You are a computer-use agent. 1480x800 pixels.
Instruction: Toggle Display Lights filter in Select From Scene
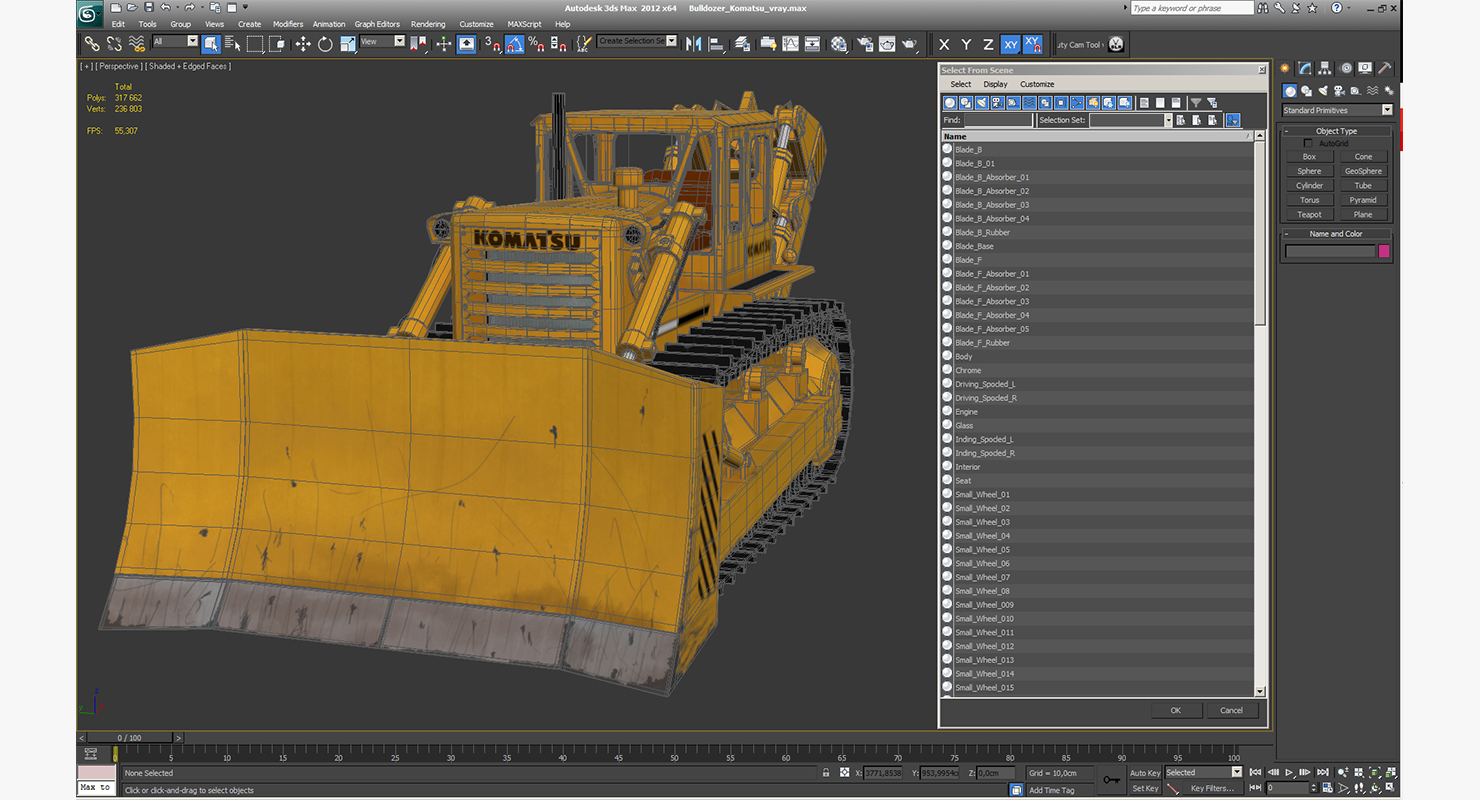982,102
